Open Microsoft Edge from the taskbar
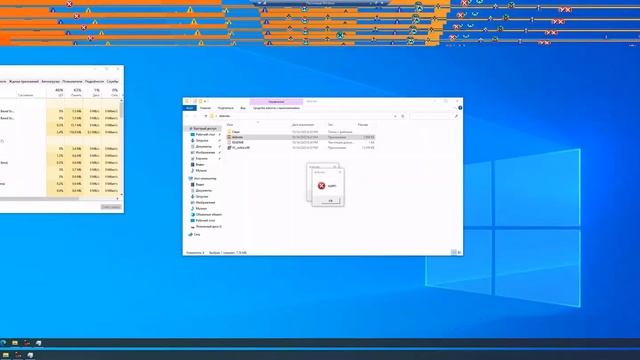Viewport: 640px width, 360px height. 3,343
